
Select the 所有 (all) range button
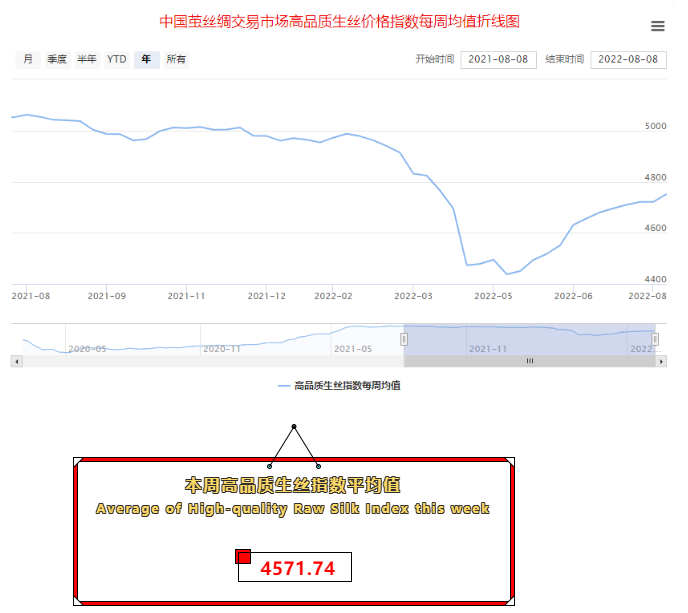coord(176,60)
